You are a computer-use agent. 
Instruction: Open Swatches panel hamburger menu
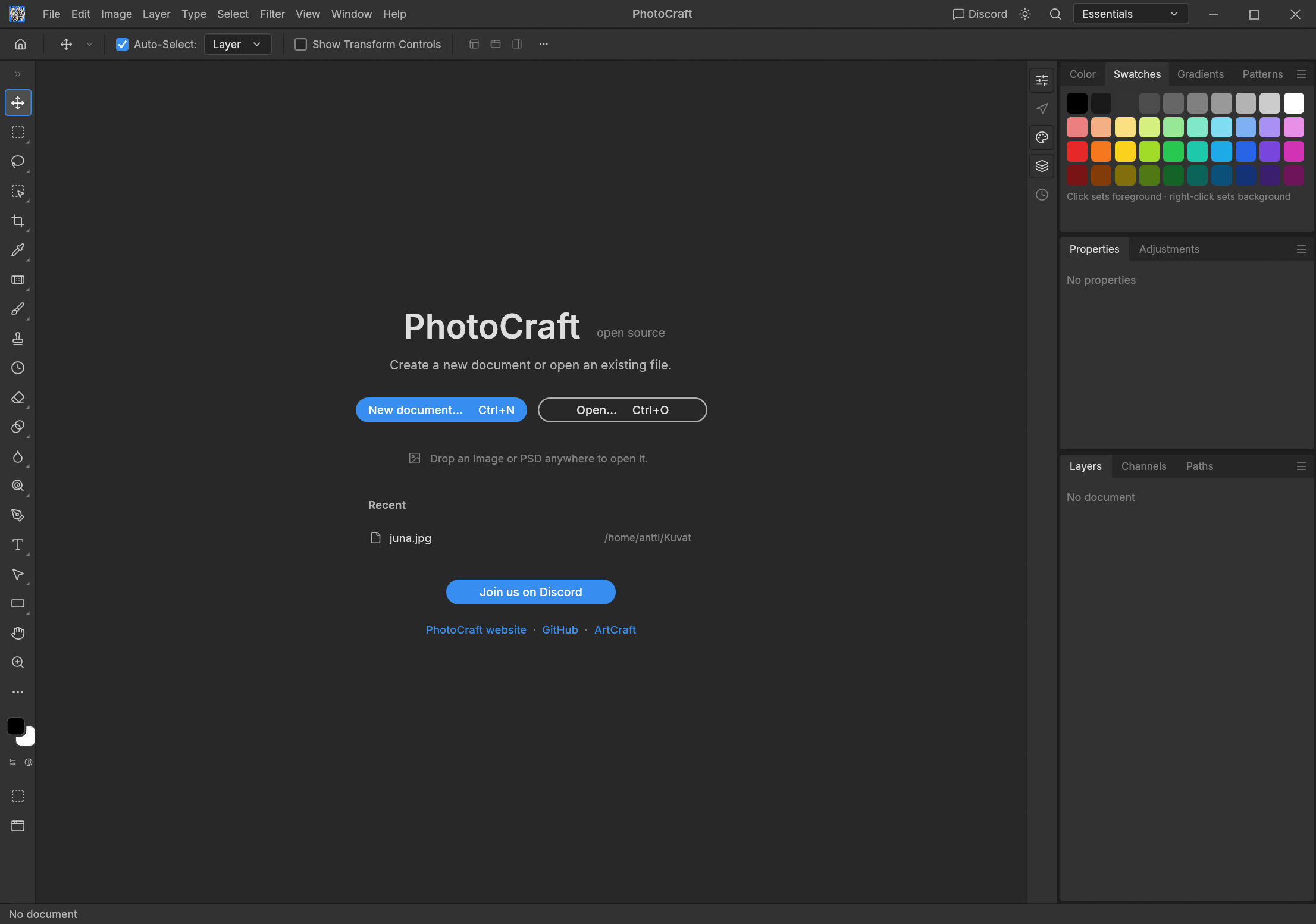click(x=1302, y=74)
